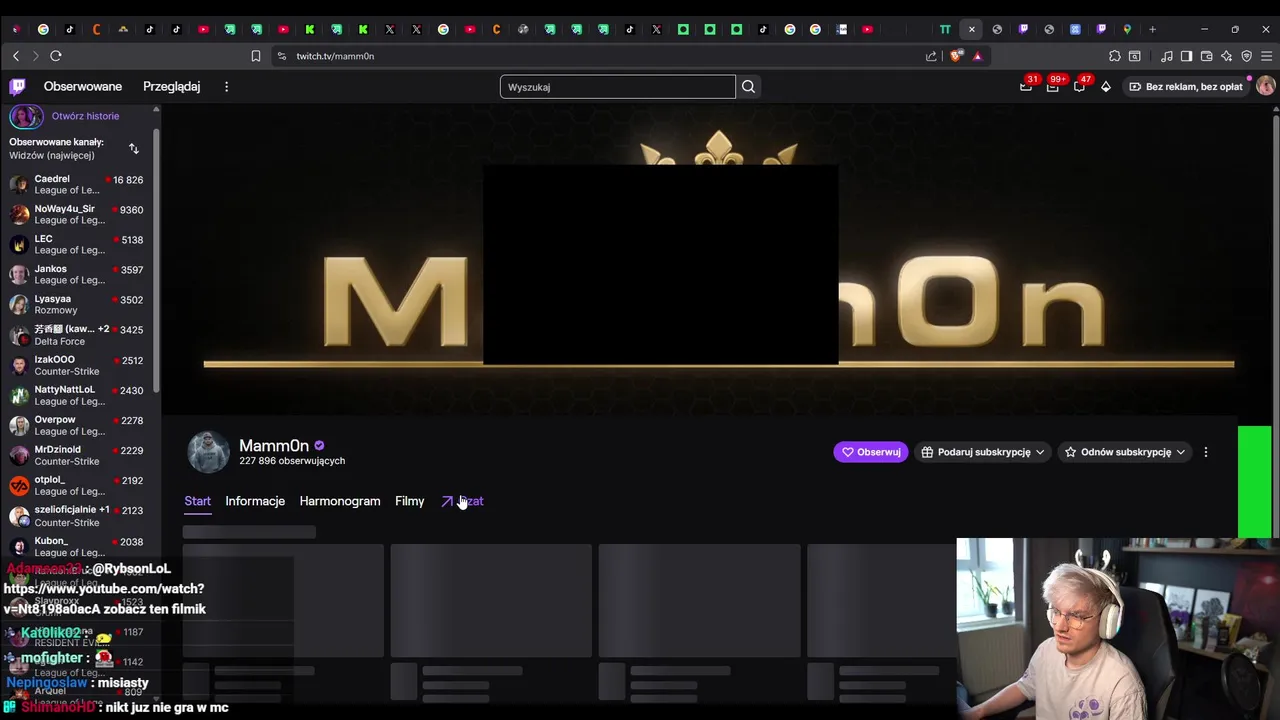Open IzakOOO channel in sidebar

click(77, 365)
